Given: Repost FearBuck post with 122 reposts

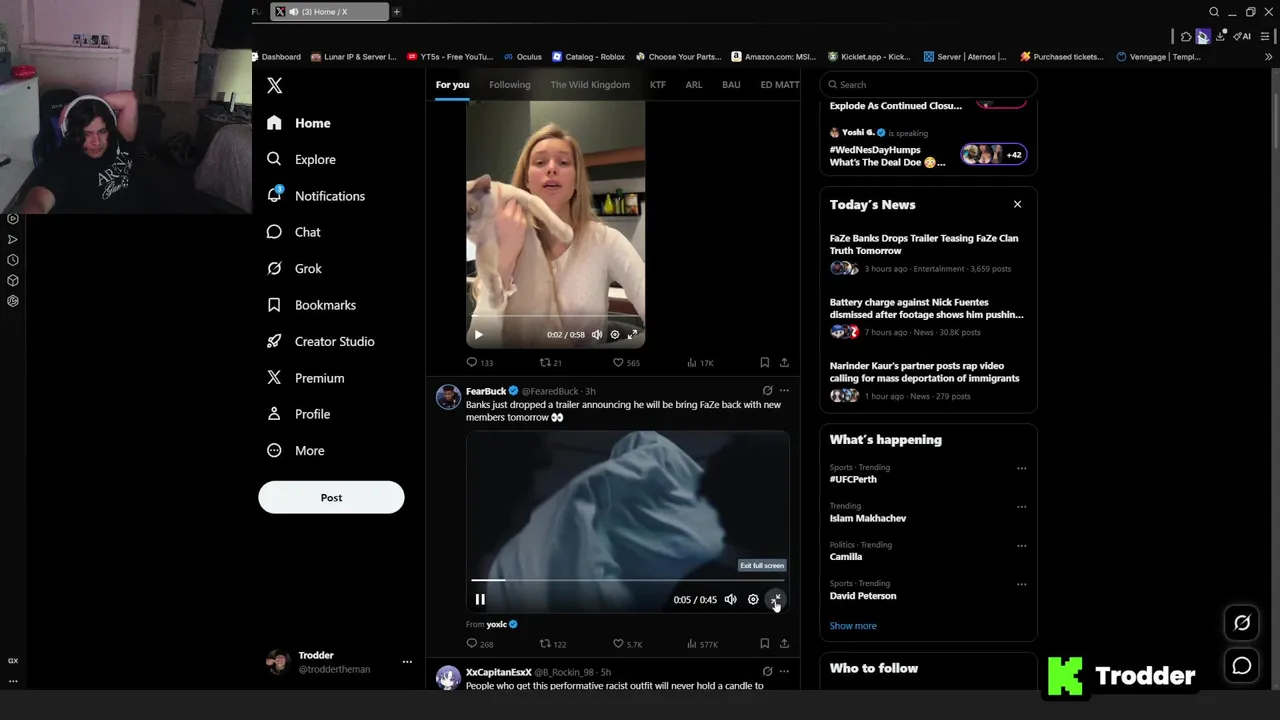Looking at the screenshot, I should click(x=553, y=645).
